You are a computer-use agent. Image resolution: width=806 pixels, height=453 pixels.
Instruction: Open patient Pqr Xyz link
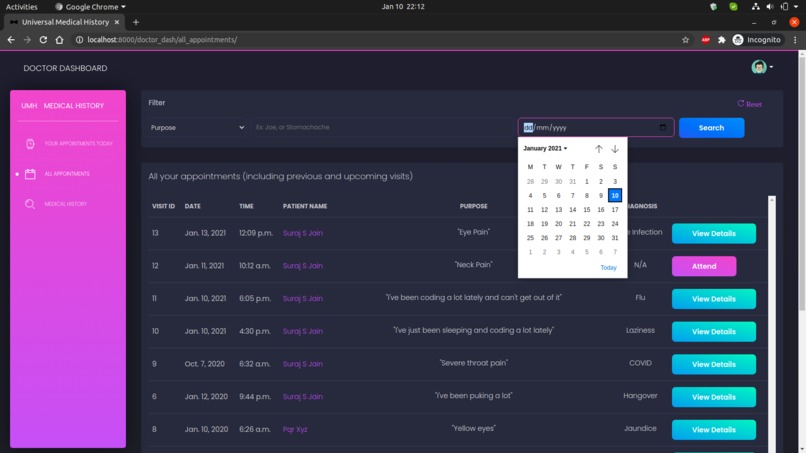295,429
